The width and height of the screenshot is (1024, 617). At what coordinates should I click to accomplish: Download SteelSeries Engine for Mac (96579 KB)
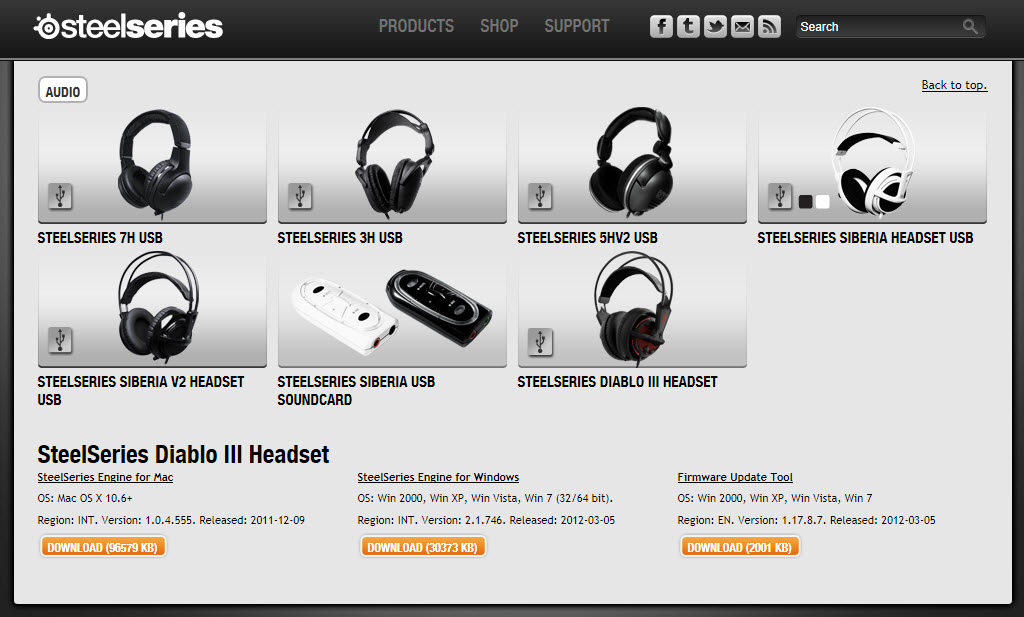[x=103, y=547]
